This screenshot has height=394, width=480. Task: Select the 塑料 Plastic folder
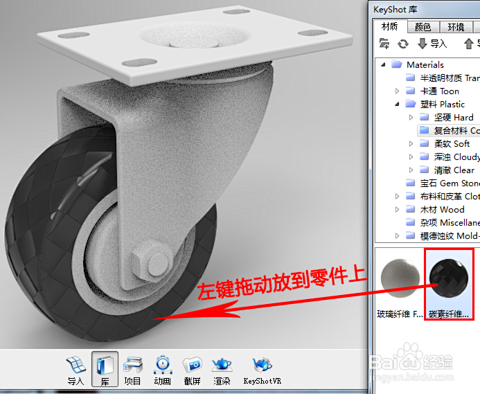pyautogui.click(x=435, y=104)
